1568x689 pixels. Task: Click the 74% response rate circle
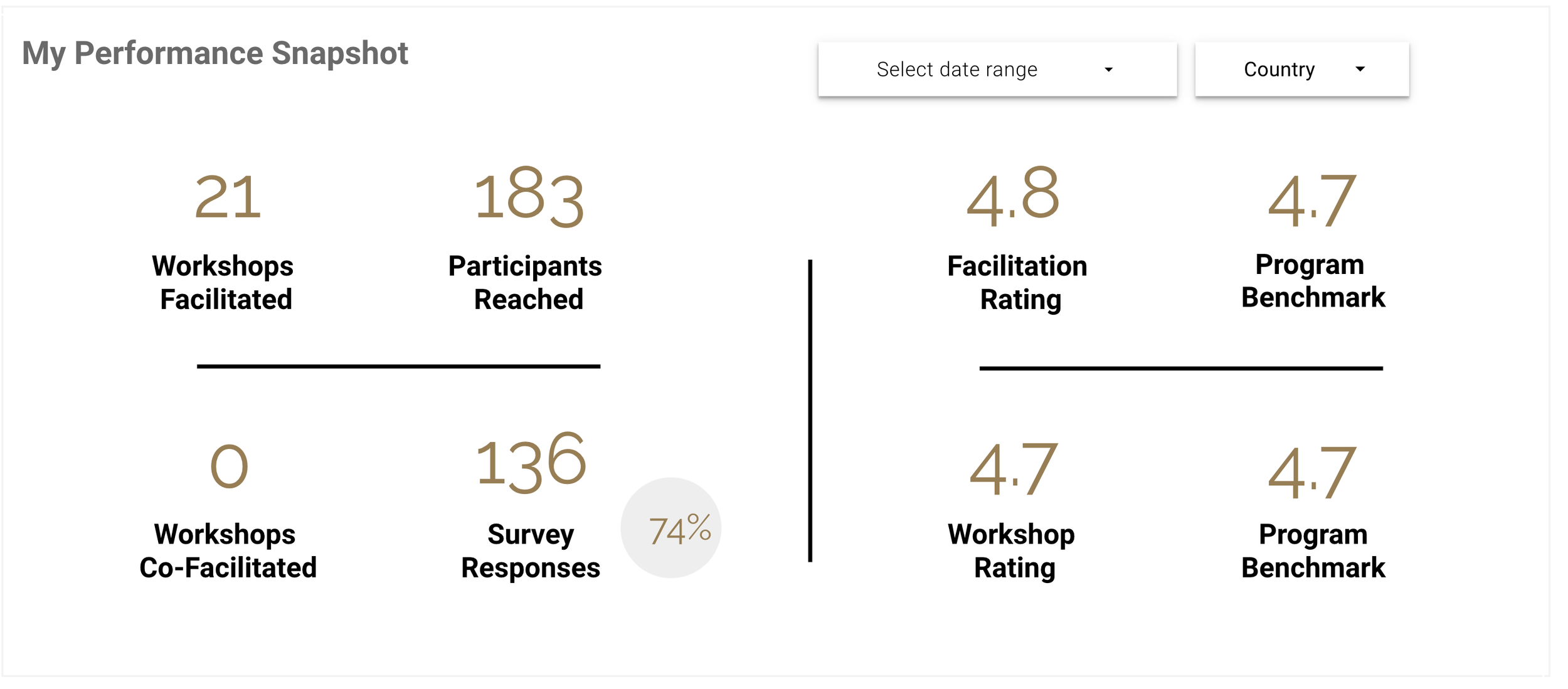tap(671, 528)
